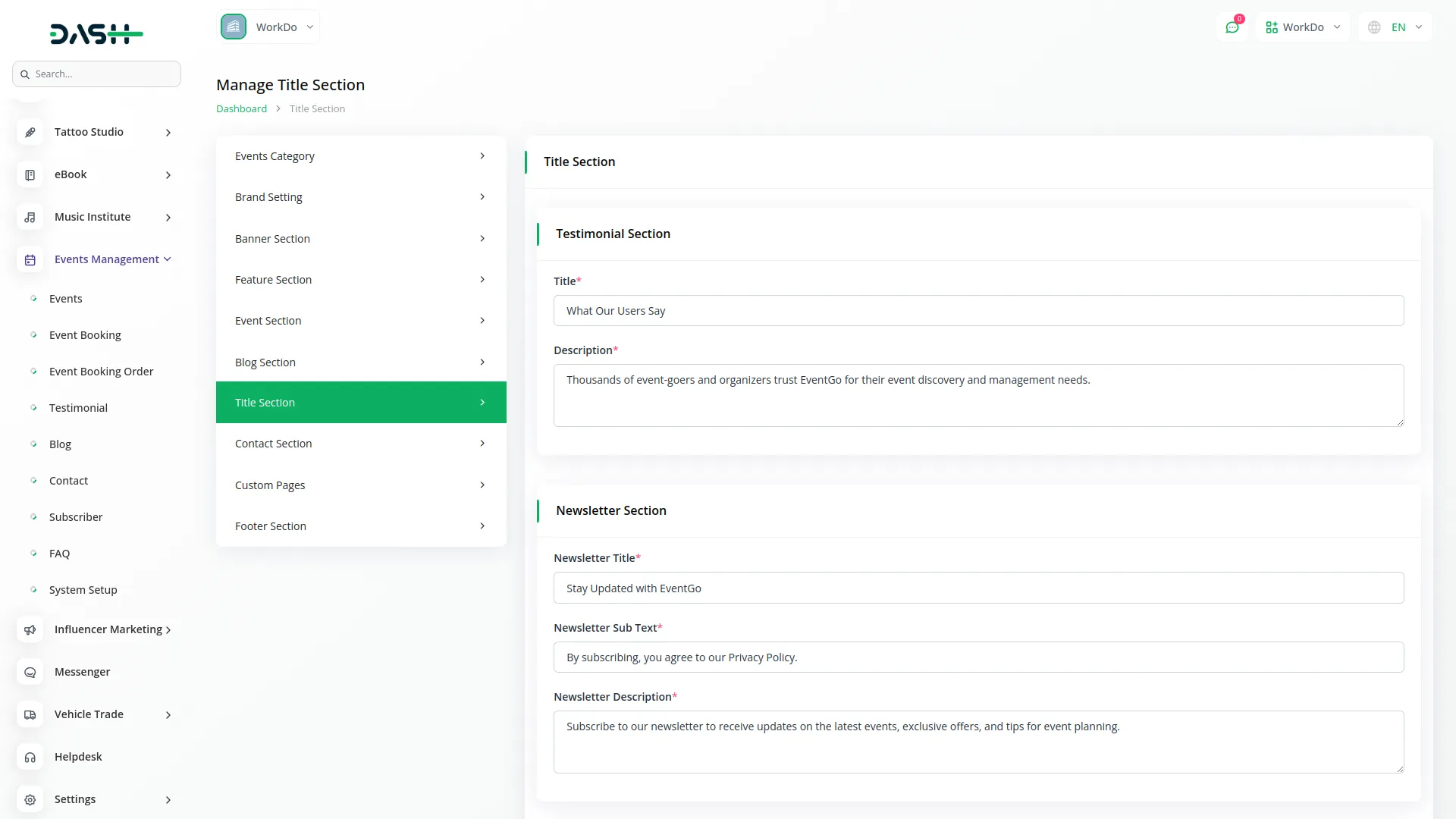Open the chat notifications icon in header
This screenshot has width=1456, height=819.
tap(1232, 27)
